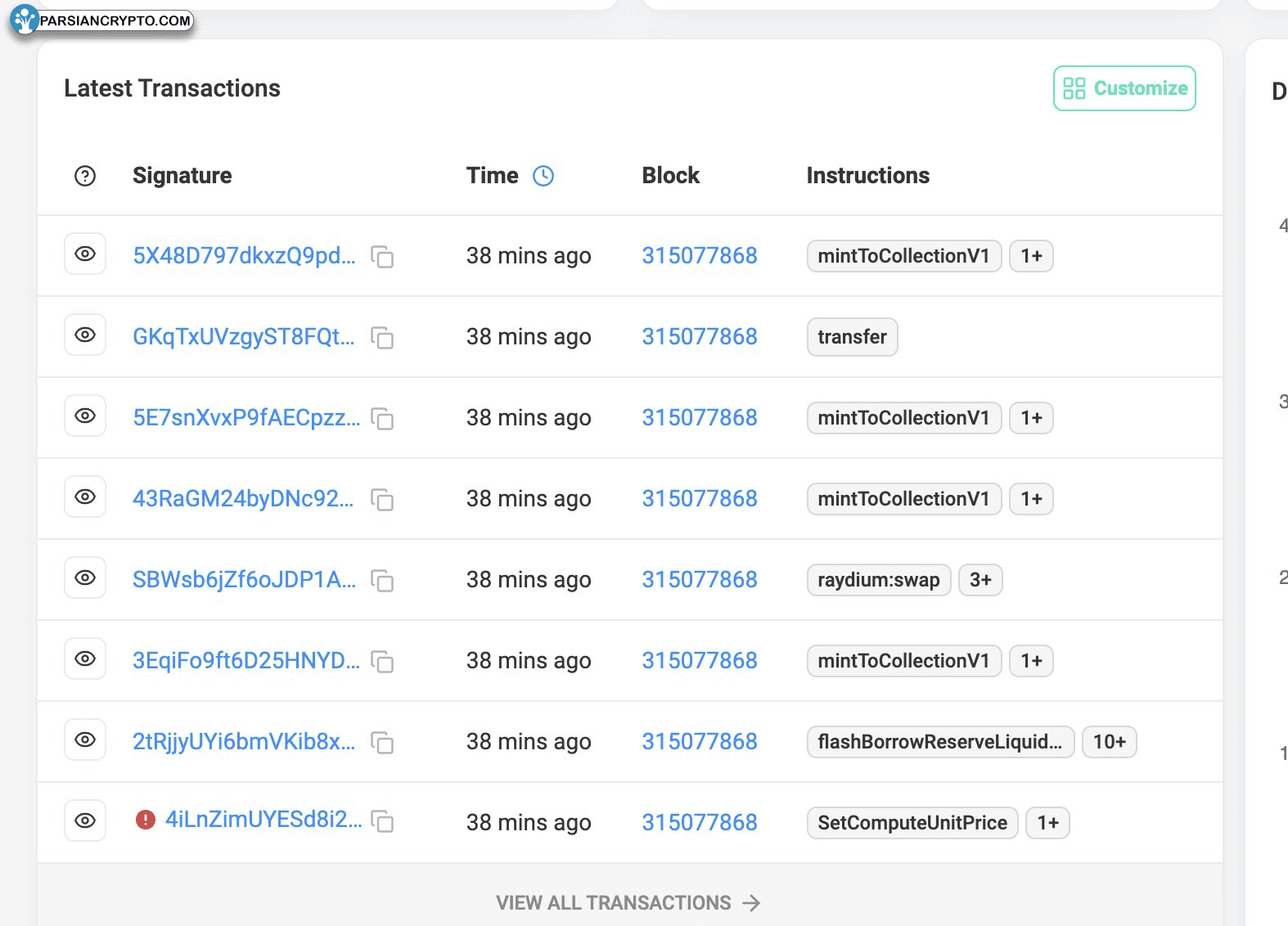Image resolution: width=1288 pixels, height=926 pixels.
Task: Click View All Transactions link
Action: [x=628, y=902]
